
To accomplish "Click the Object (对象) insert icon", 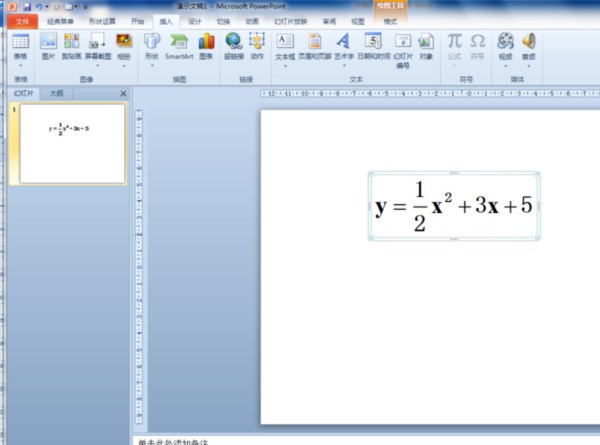I will [427, 42].
